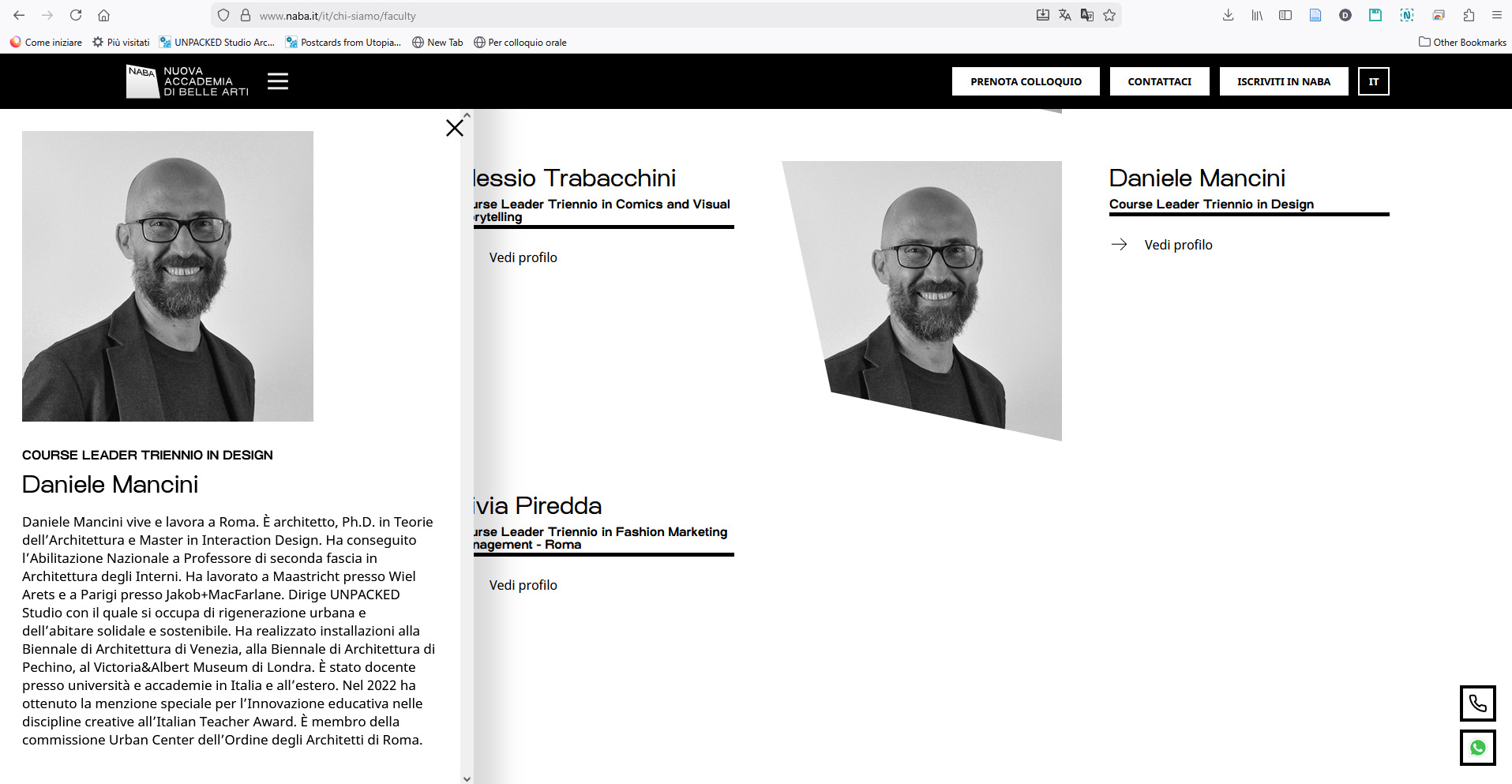Image resolution: width=1512 pixels, height=784 pixels.
Task: Bookmark this page with the star icon
Action: click(x=1109, y=15)
